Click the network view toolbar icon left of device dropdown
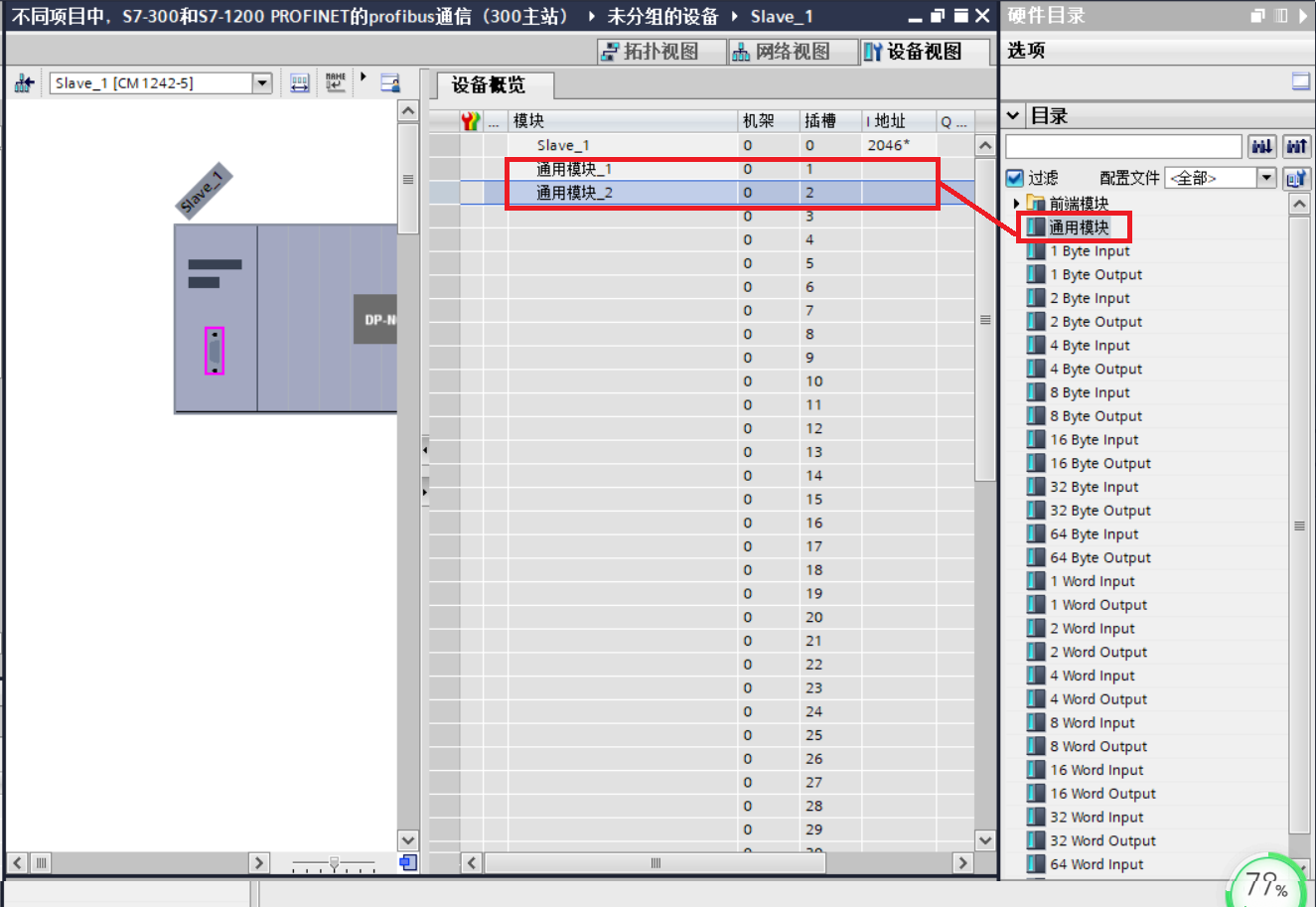The image size is (1316, 907). point(24,83)
